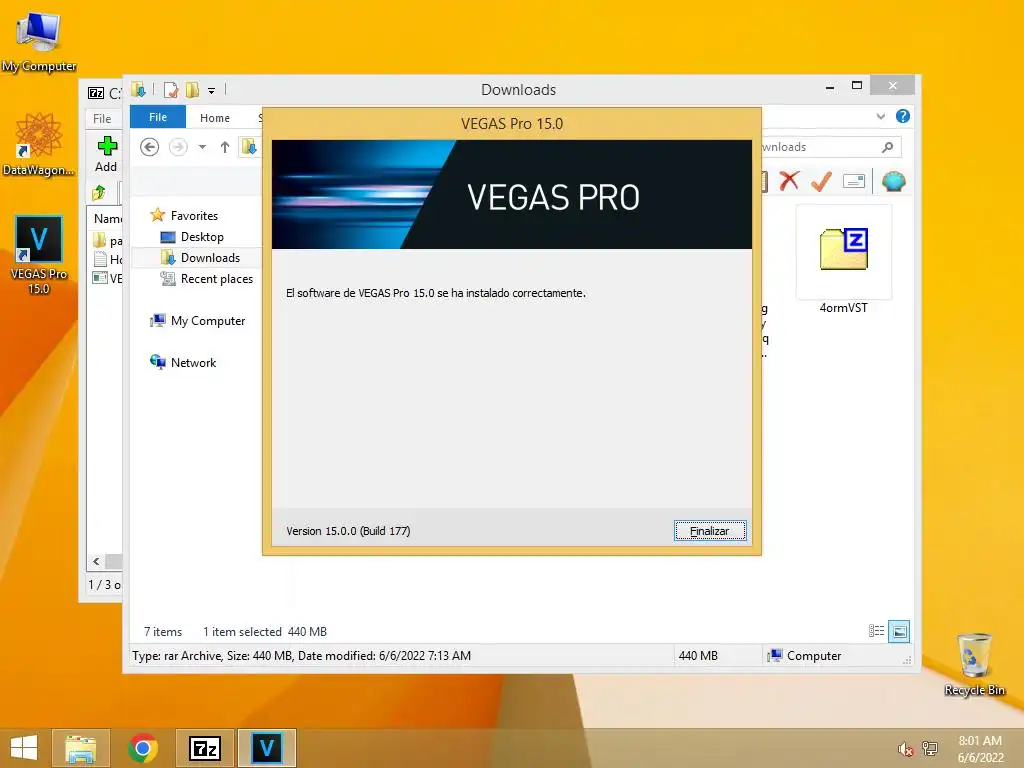Open the DataWagon desktop shortcut
The height and width of the screenshot is (768, 1024).
coord(39,144)
